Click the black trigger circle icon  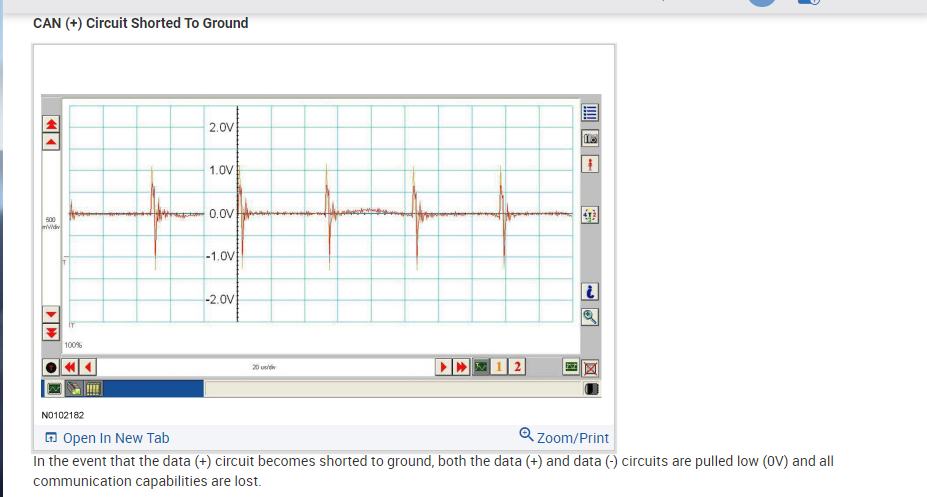click(51, 368)
